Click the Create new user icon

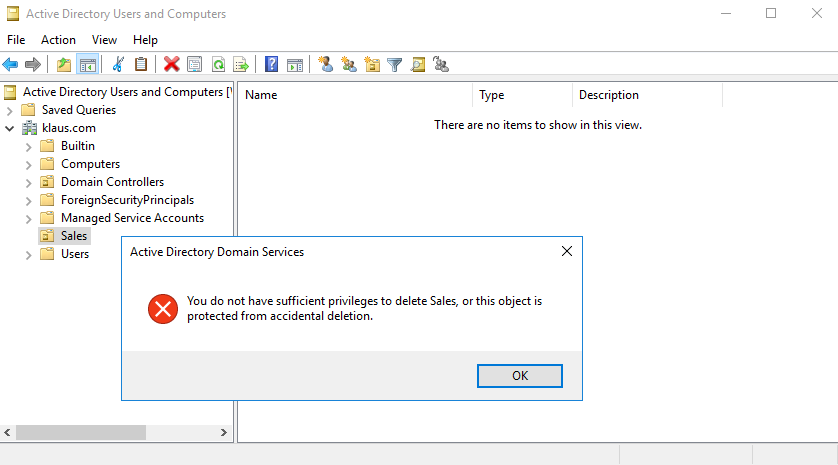point(325,65)
